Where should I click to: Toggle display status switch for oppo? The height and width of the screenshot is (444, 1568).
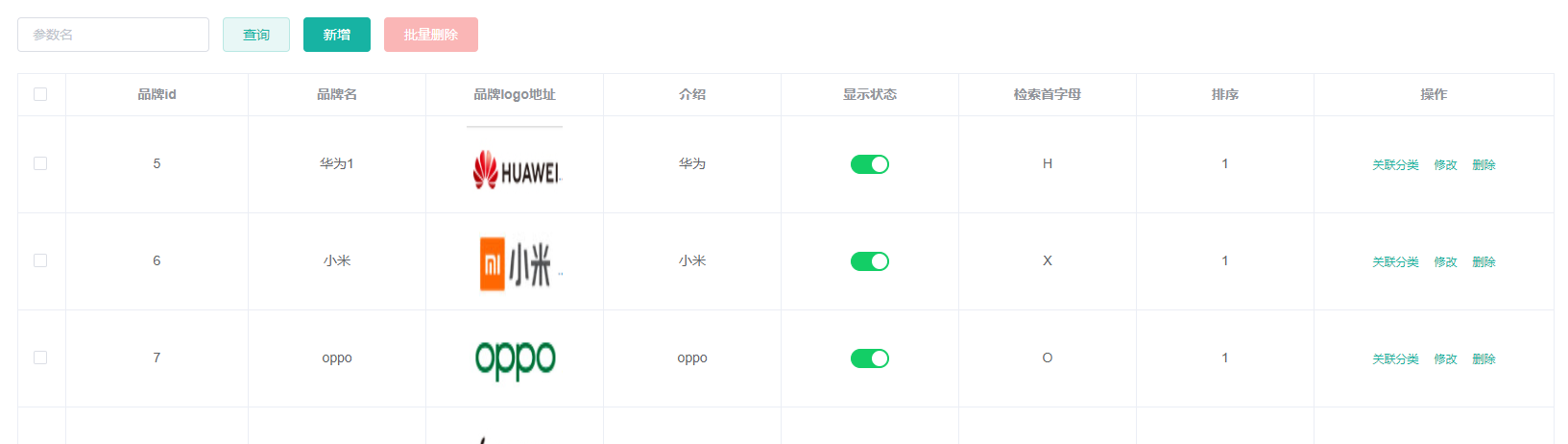pos(870,358)
